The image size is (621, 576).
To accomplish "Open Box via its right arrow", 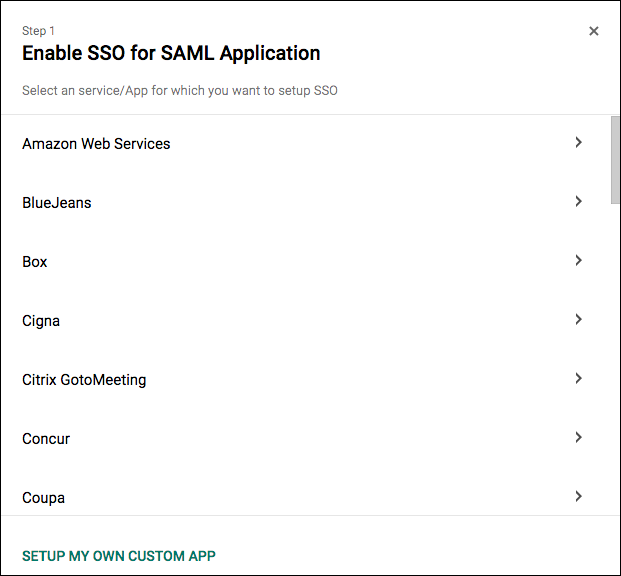I will (579, 261).
